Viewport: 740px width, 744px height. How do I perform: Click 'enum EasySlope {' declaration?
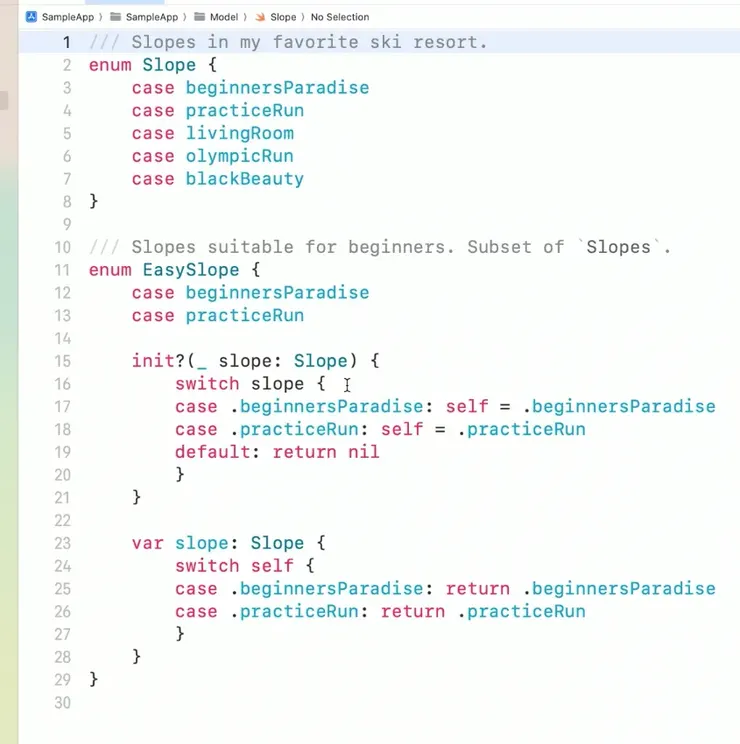[175, 270]
